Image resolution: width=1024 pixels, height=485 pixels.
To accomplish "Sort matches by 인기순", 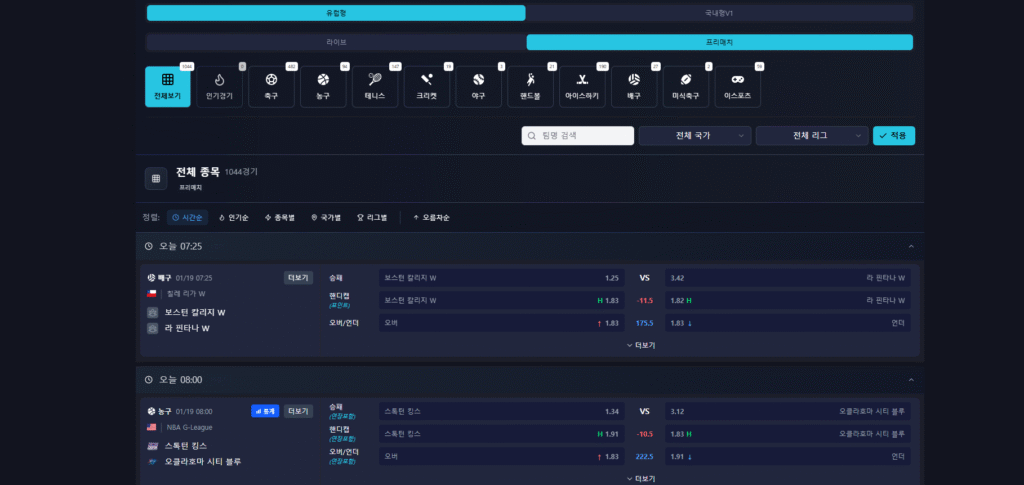I will click(x=233, y=217).
